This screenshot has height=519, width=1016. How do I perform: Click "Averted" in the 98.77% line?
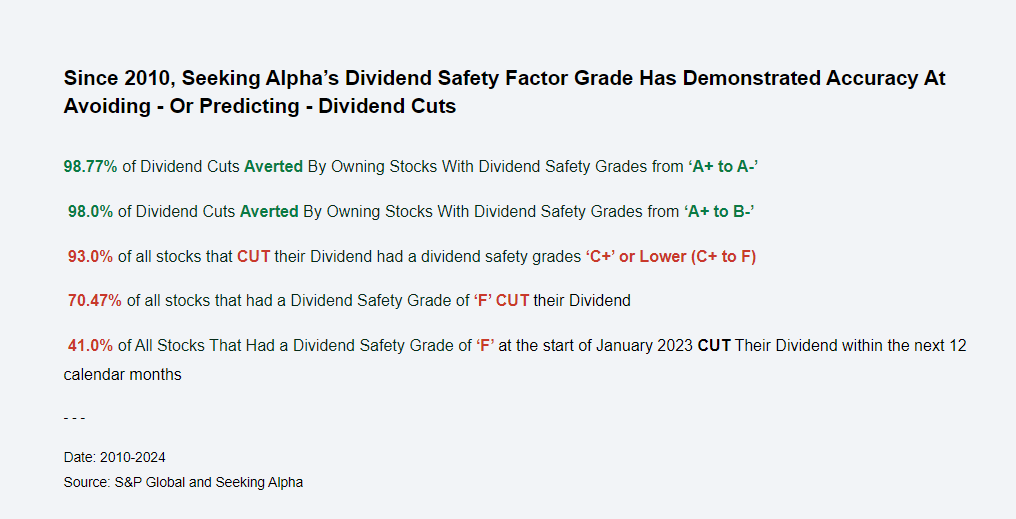[273, 167]
